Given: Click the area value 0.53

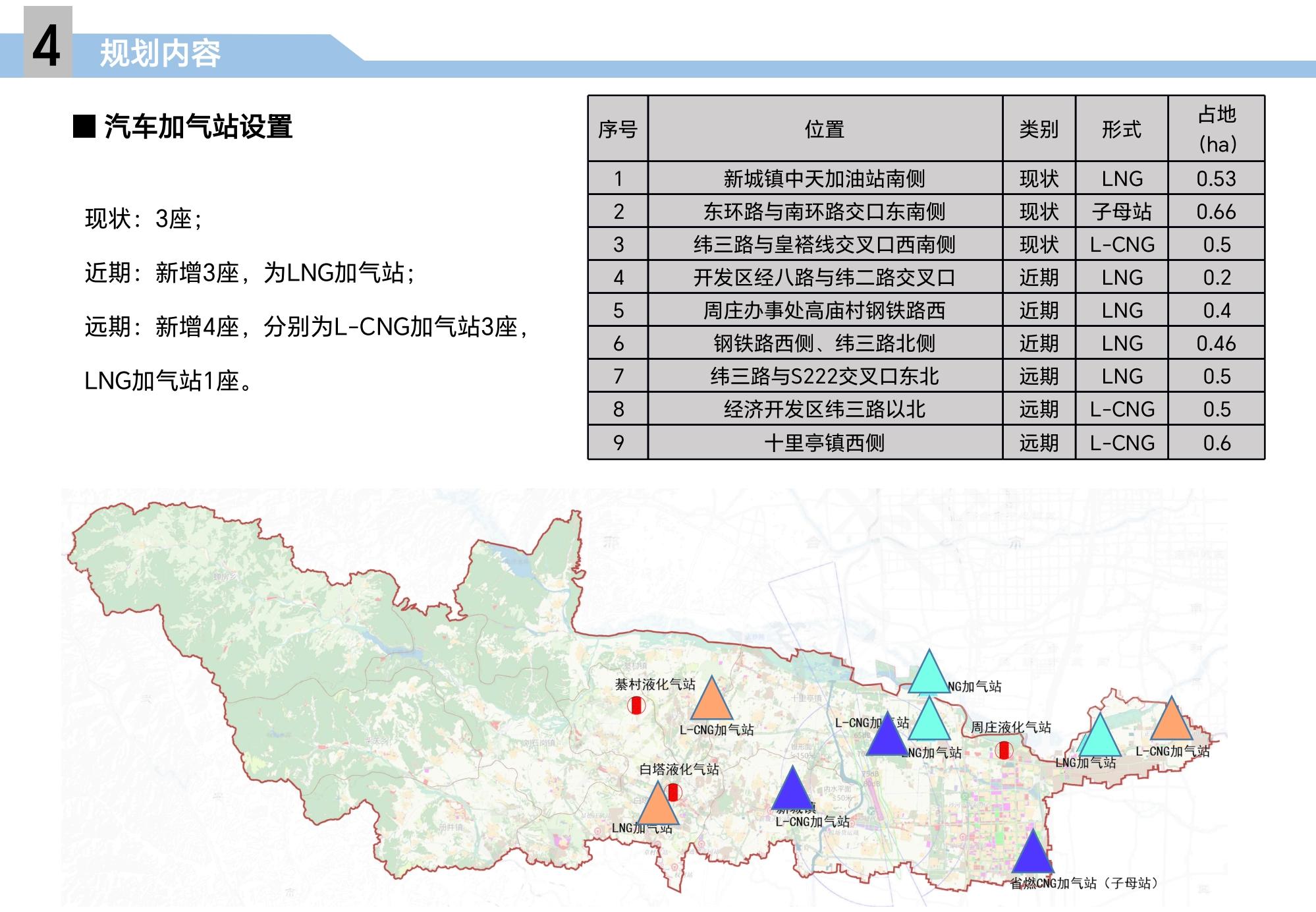Looking at the screenshot, I should tap(1217, 179).
